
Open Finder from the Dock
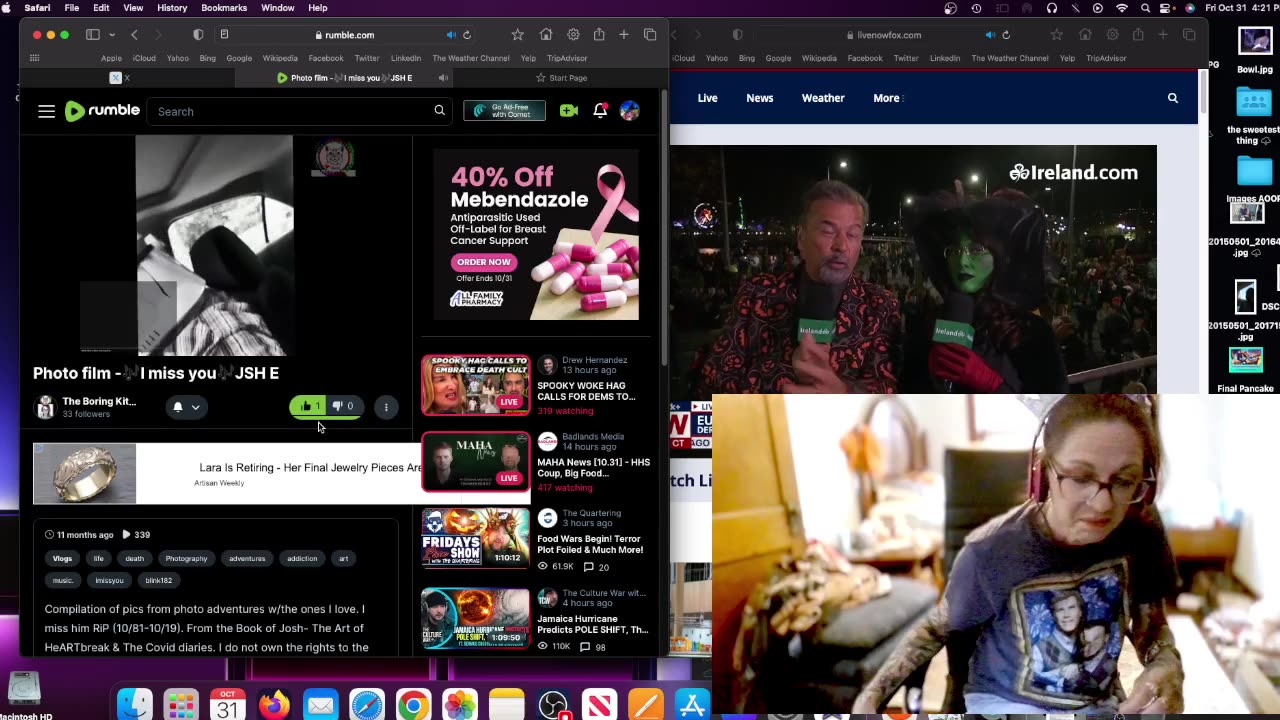(135, 706)
